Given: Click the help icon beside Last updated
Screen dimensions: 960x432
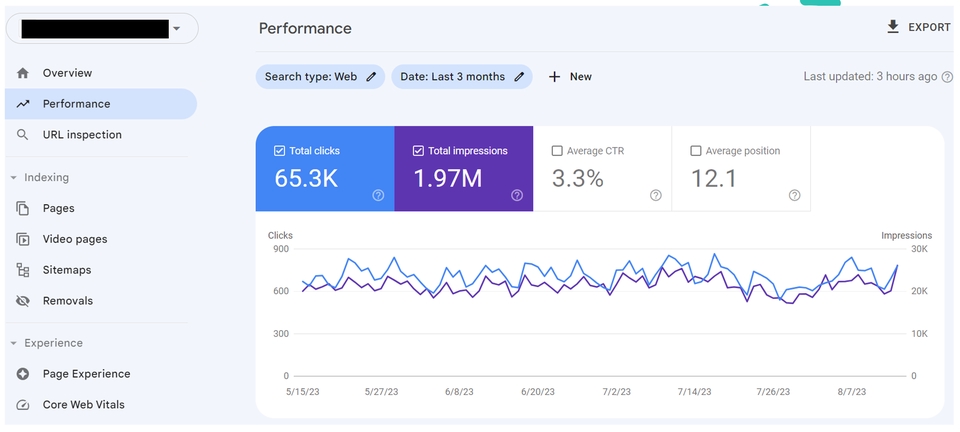Looking at the screenshot, I should (947, 77).
